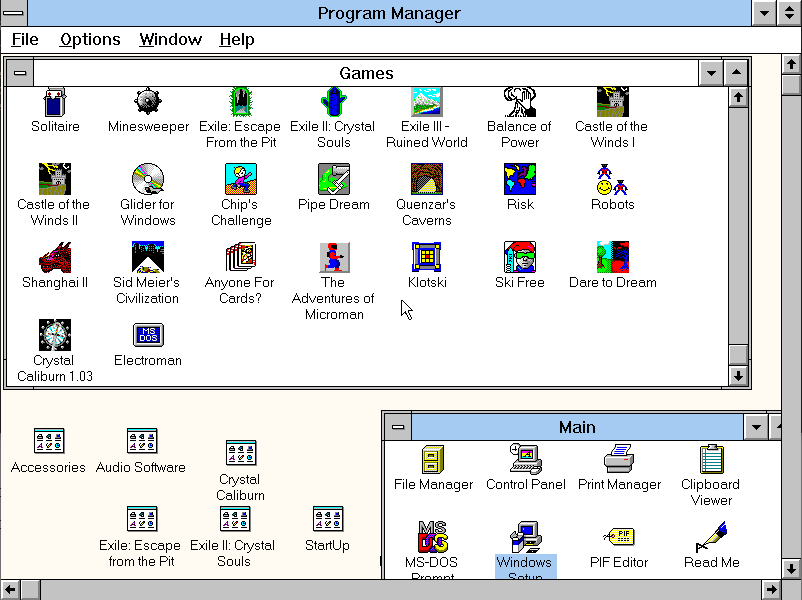The image size is (802, 600).
Task: Select the Crystal Caliburn group icon
Action: 240,453
